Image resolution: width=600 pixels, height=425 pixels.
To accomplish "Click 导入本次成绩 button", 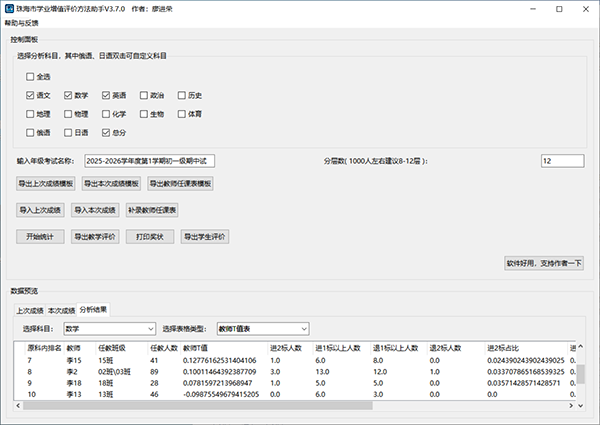I will coord(95,210).
